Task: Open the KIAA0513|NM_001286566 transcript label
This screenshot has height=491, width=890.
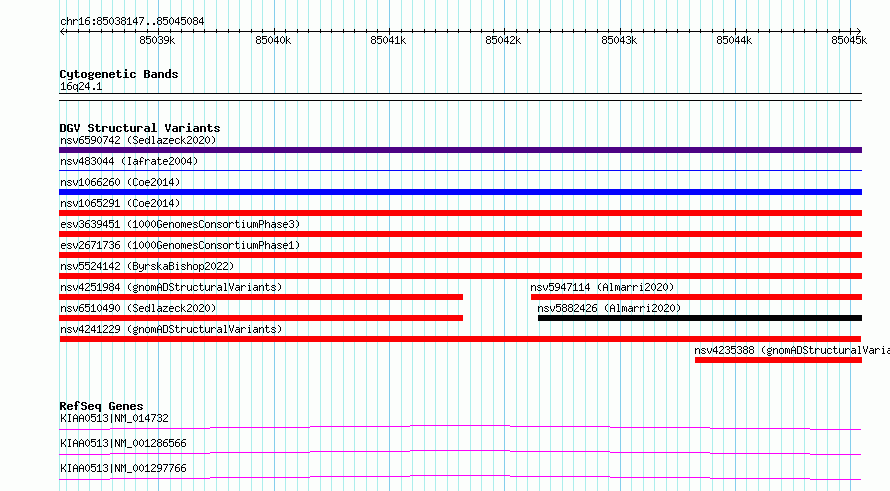Action: 123,443
